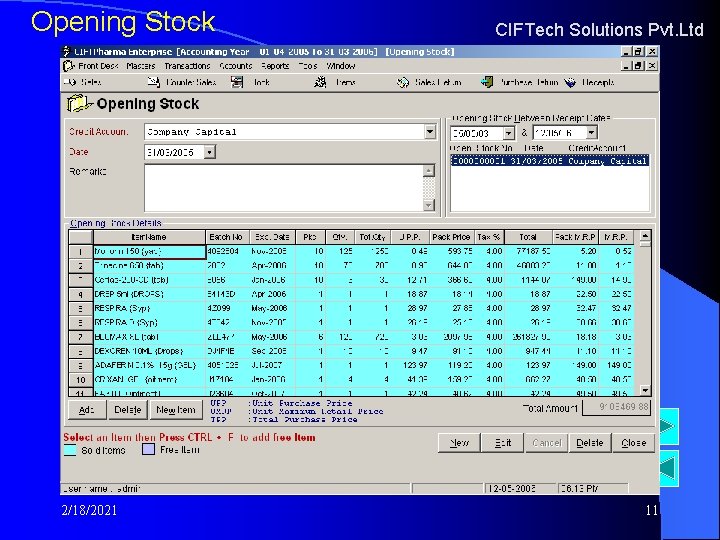Click the Opening Stock folder icon
This screenshot has height=540, width=720.
pyautogui.click(x=79, y=103)
